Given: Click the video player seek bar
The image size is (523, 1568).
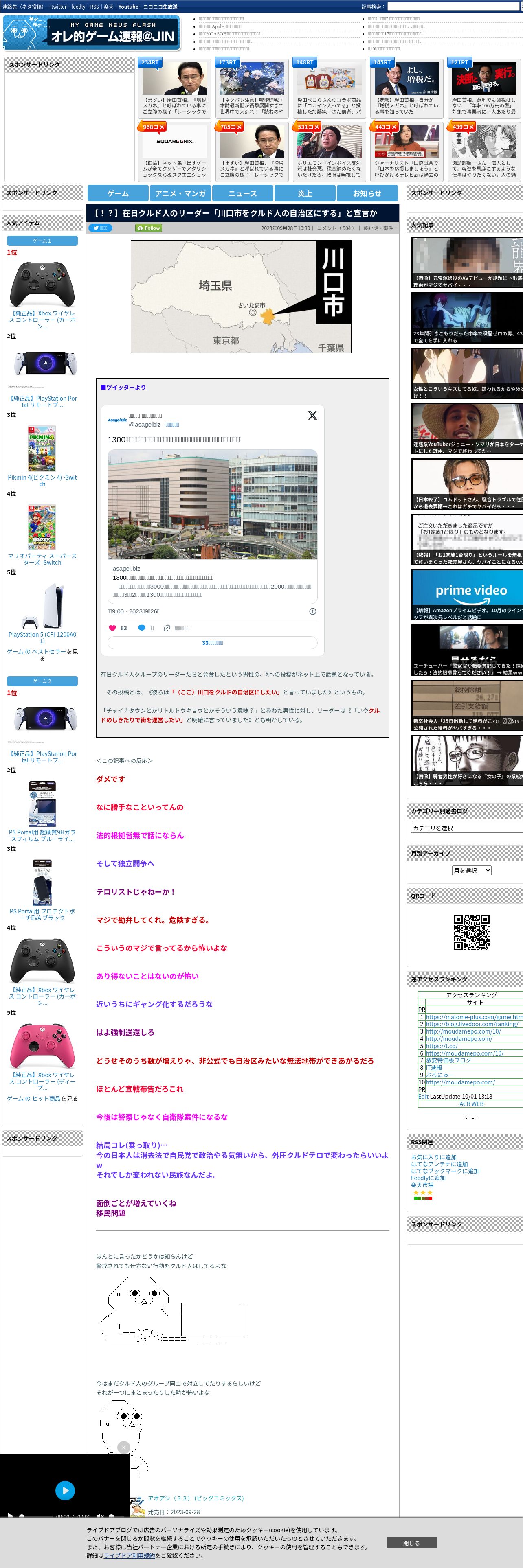Looking at the screenshot, I should tap(37, 1515).
